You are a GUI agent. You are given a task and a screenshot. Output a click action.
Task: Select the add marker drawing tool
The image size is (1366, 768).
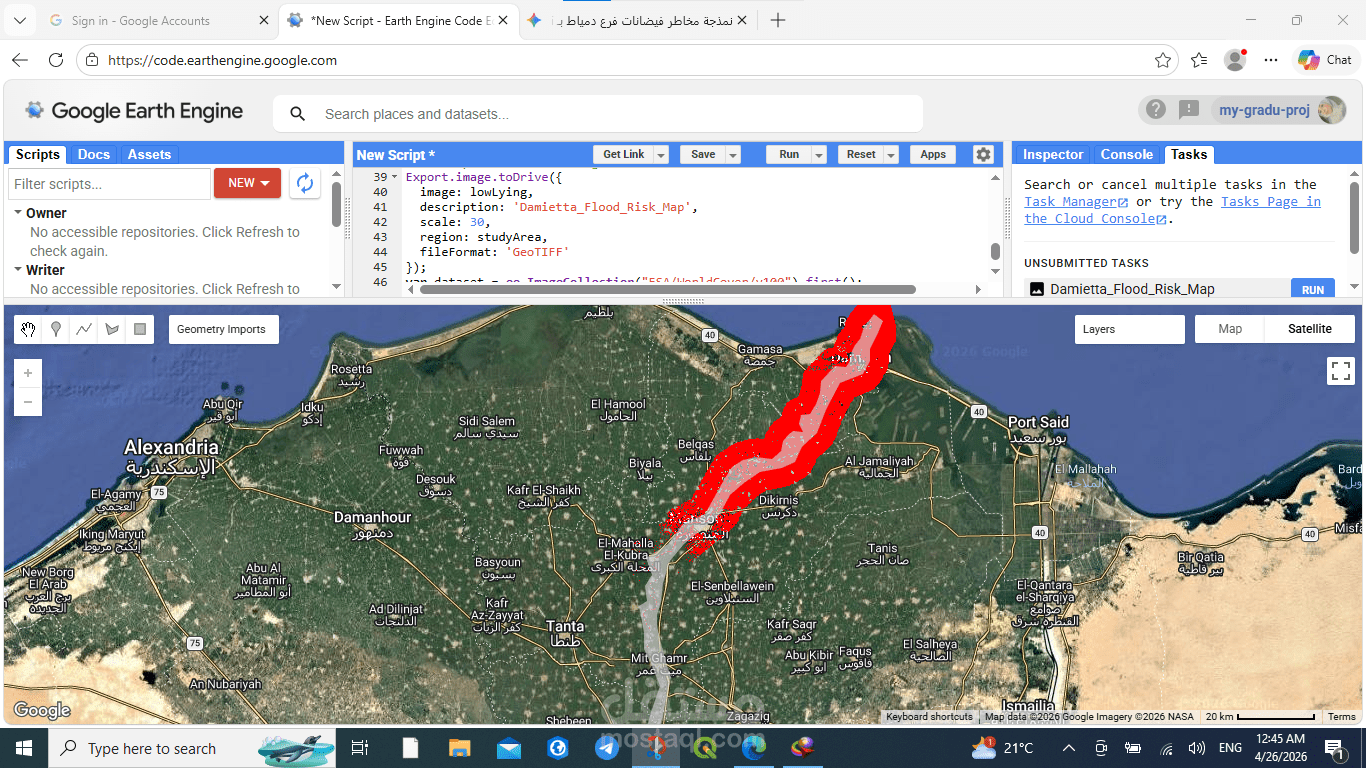pyautogui.click(x=56, y=329)
